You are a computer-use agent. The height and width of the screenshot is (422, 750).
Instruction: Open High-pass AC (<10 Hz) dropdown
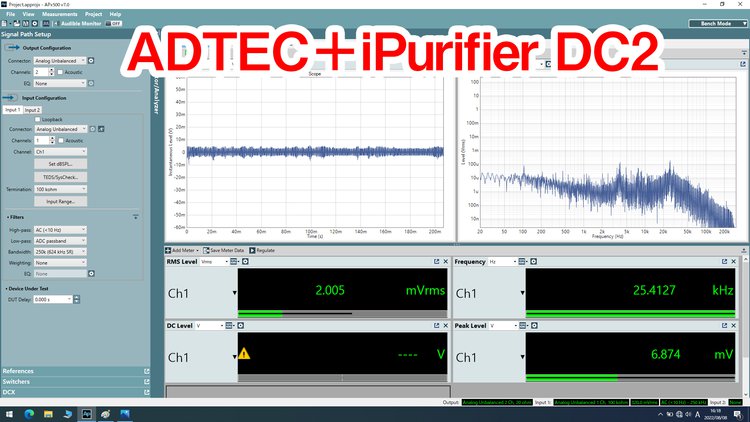60,230
